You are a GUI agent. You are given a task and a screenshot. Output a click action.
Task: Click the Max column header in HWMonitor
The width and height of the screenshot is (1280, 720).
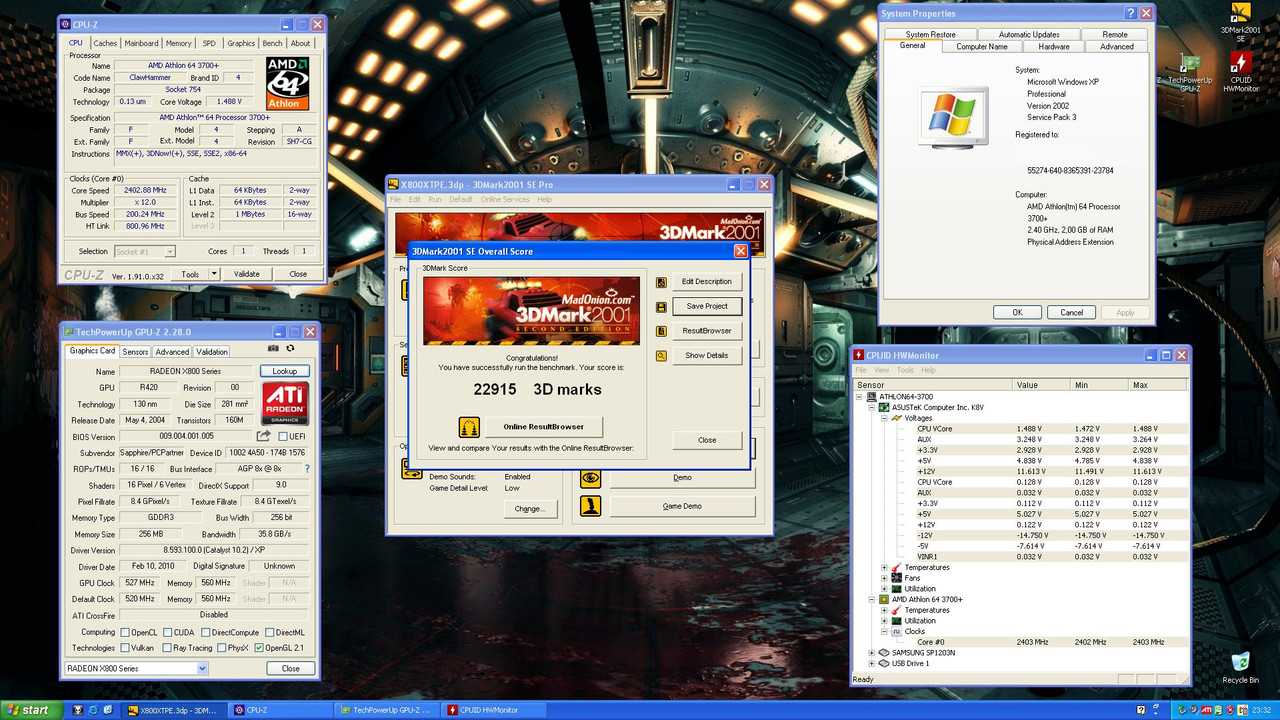point(1156,384)
